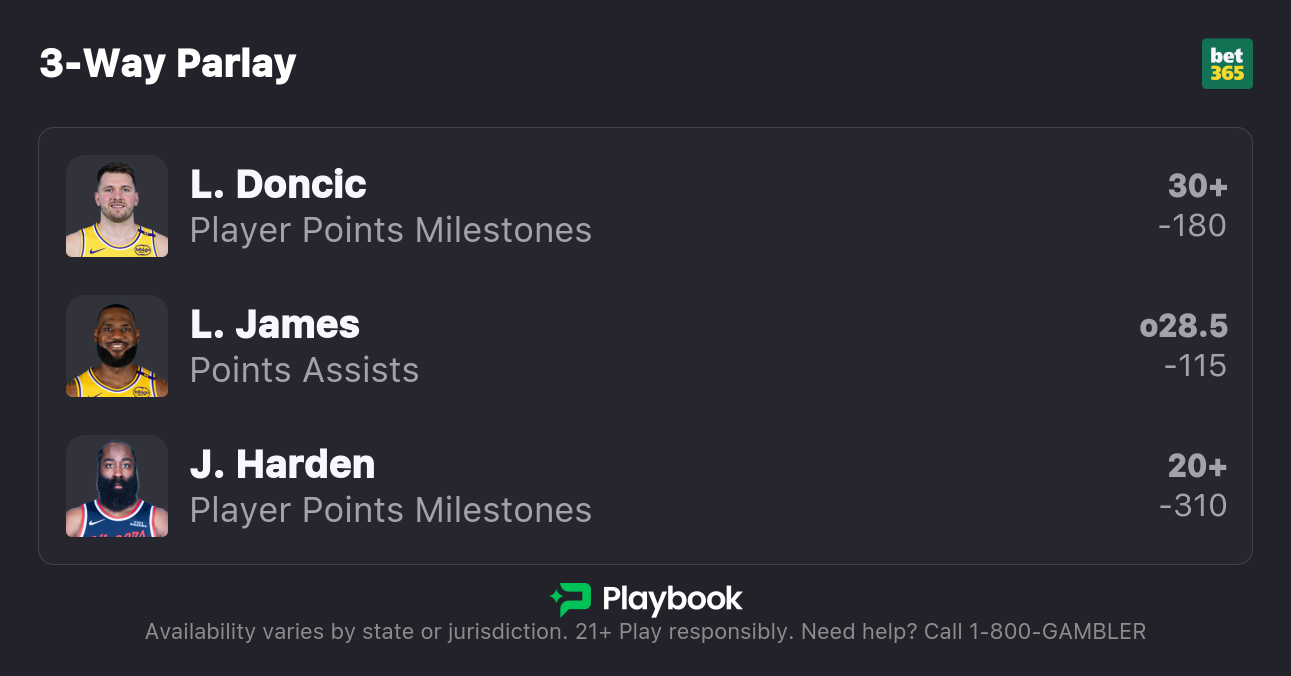
Task: Click the -310 odds value
Action: (x=1193, y=506)
